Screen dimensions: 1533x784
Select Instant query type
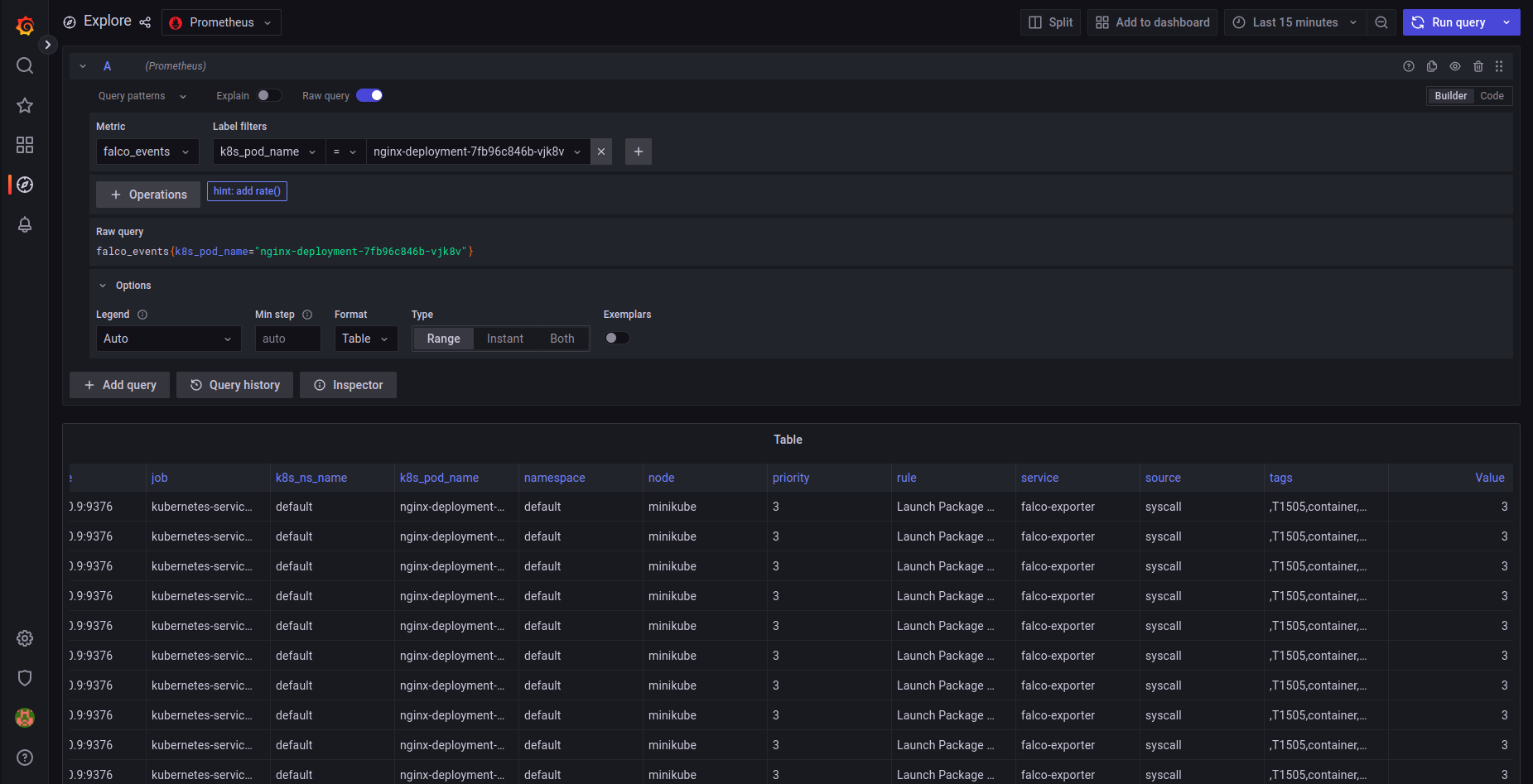coord(505,339)
